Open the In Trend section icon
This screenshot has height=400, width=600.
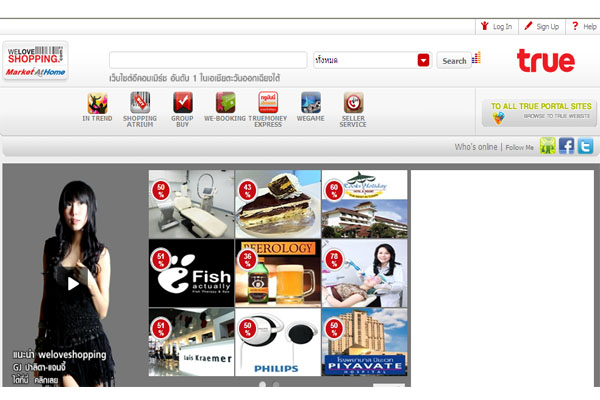(x=97, y=103)
